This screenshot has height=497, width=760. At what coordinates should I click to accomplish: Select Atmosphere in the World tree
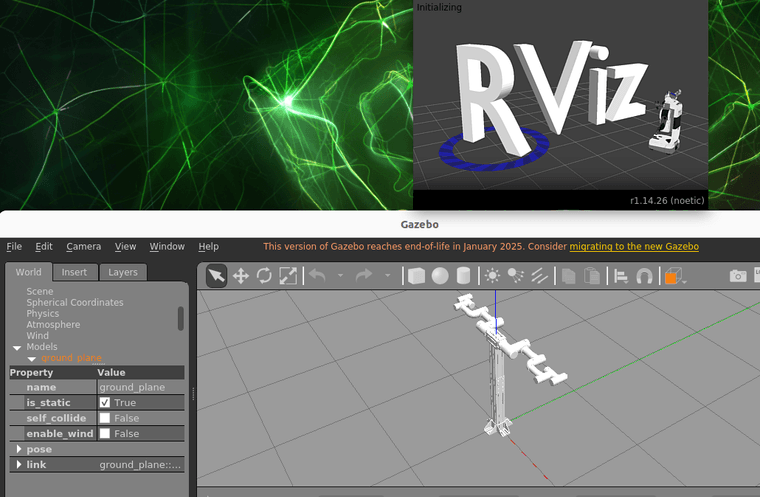click(53, 325)
